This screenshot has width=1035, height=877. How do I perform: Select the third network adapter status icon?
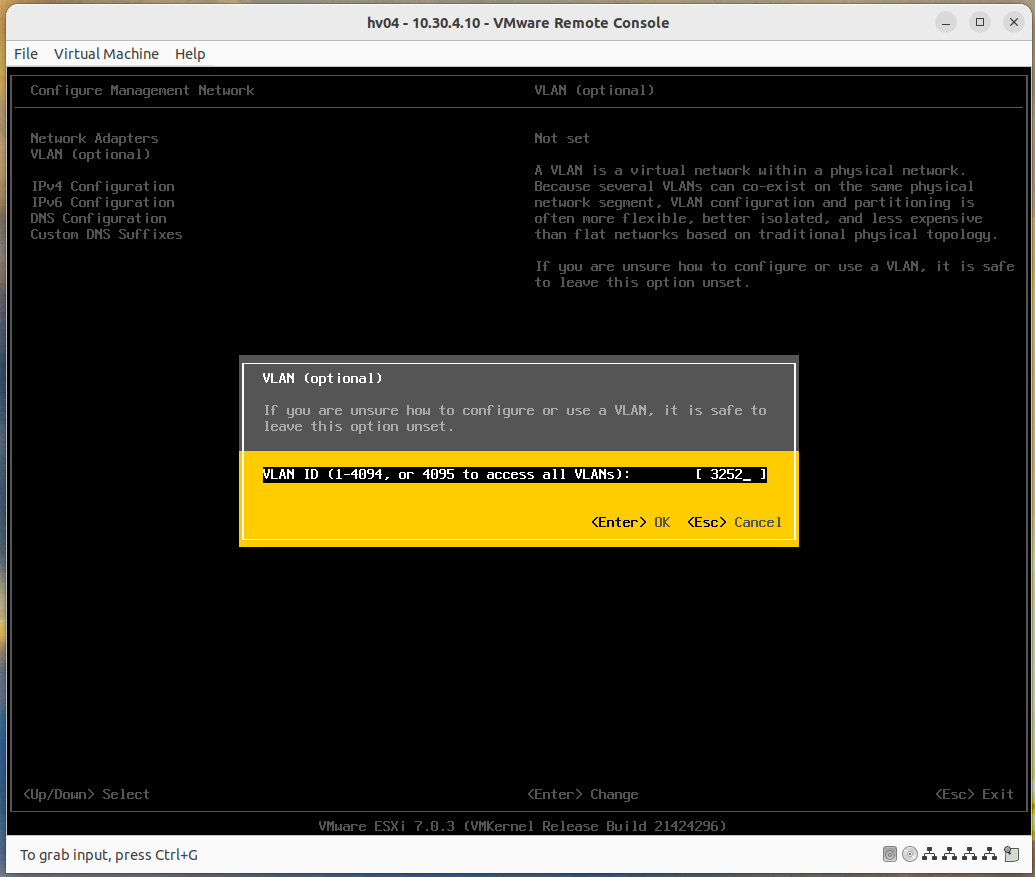click(x=970, y=854)
